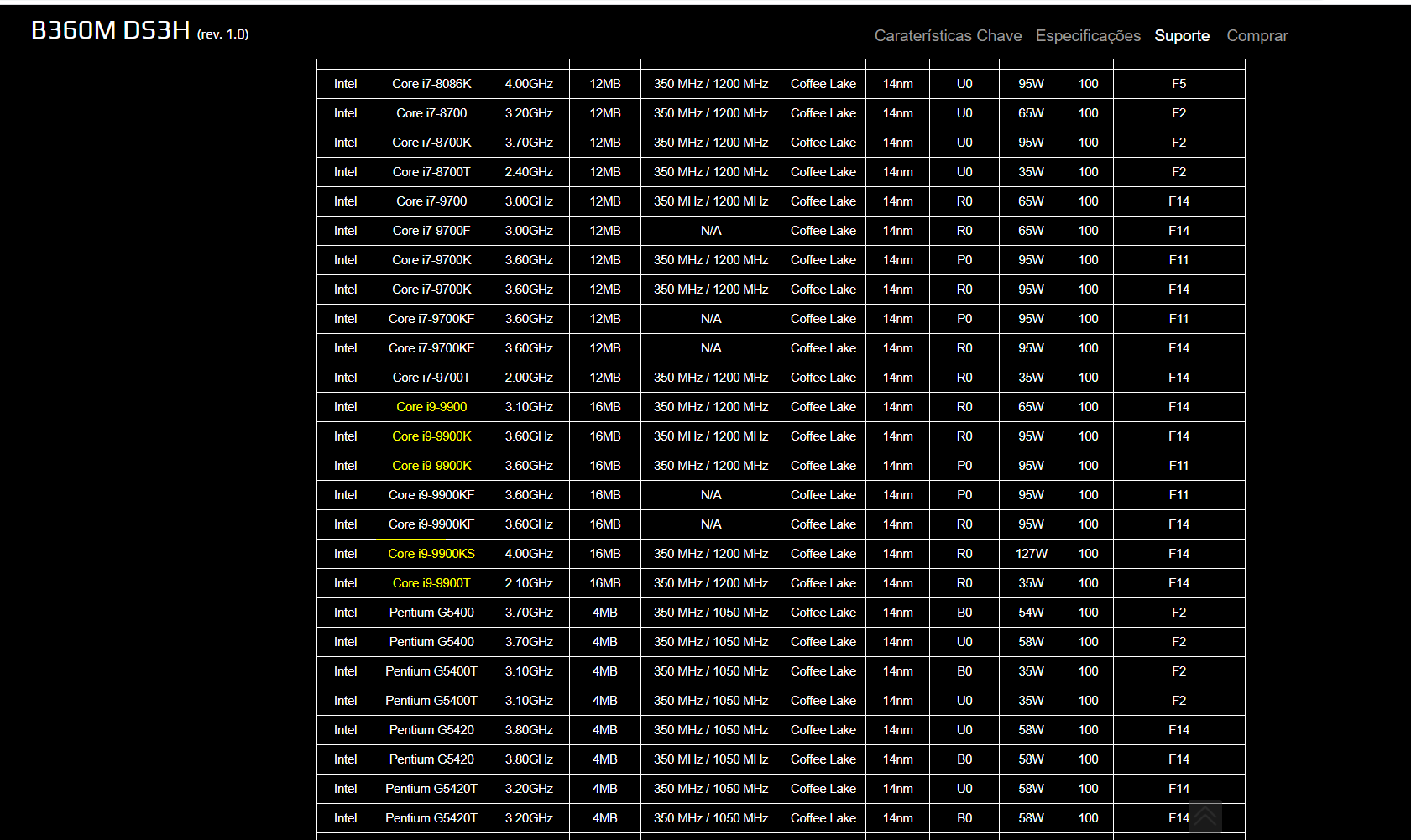Click the Core i7-9700F cell
Screen dimensions: 1411x840
tap(431, 231)
